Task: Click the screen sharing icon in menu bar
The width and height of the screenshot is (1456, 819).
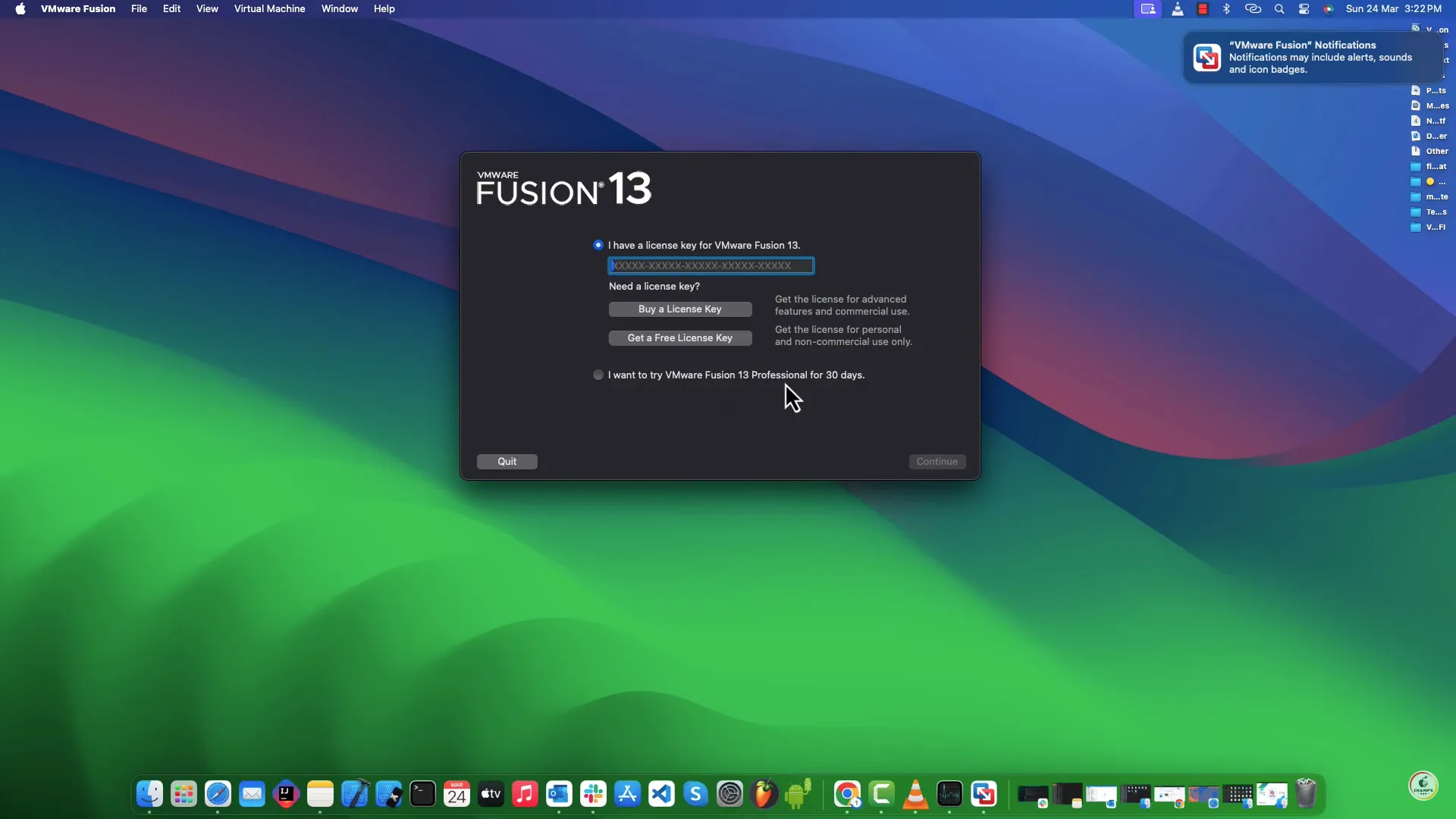Action: click(1148, 9)
